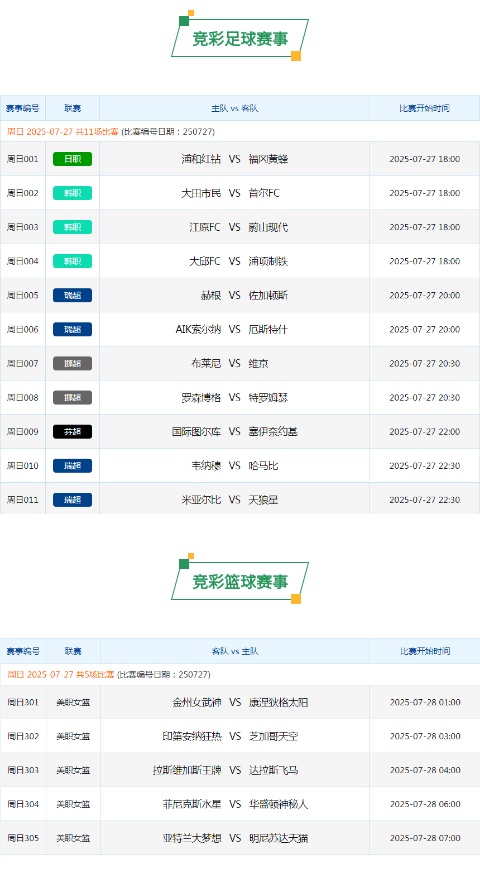The image size is (480, 880).
Task: Open the gray league badge for match 周日007
Action: [72, 363]
